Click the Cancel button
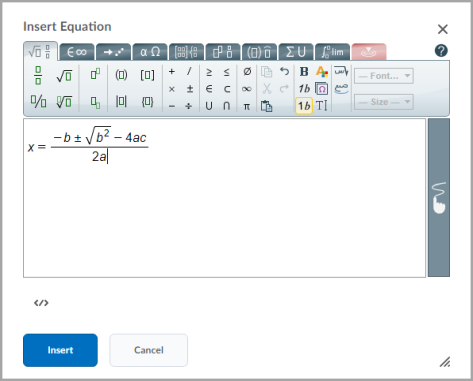 (x=149, y=350)
